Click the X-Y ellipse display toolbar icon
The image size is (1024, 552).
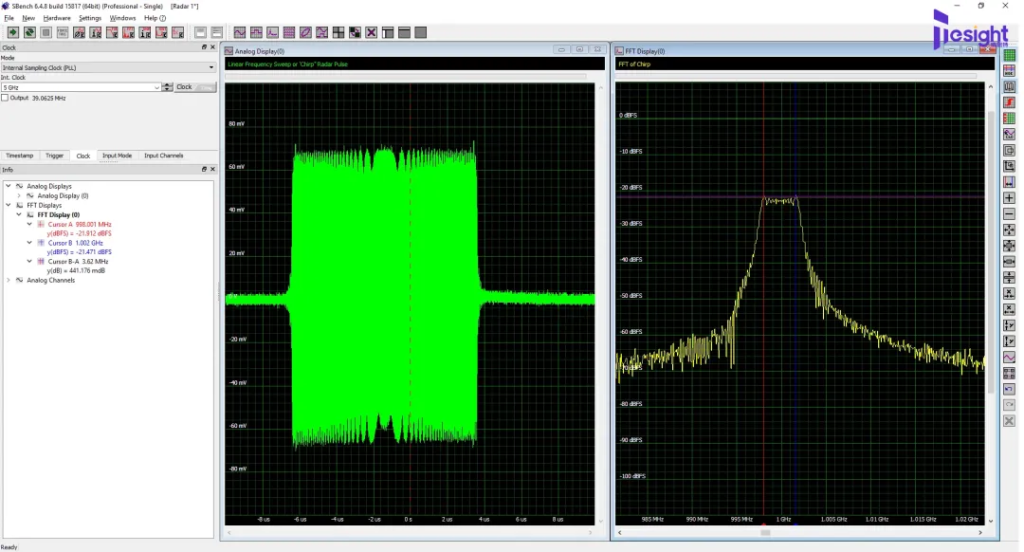click(306, 33)
